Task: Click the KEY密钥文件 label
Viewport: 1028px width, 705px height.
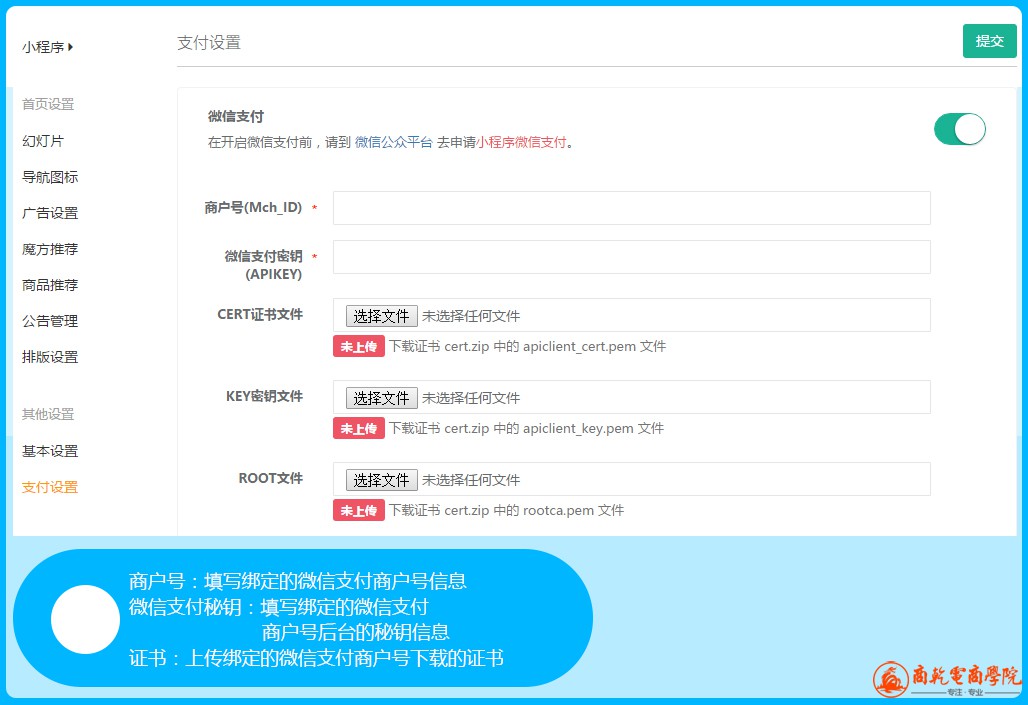Action: (264, 397)
